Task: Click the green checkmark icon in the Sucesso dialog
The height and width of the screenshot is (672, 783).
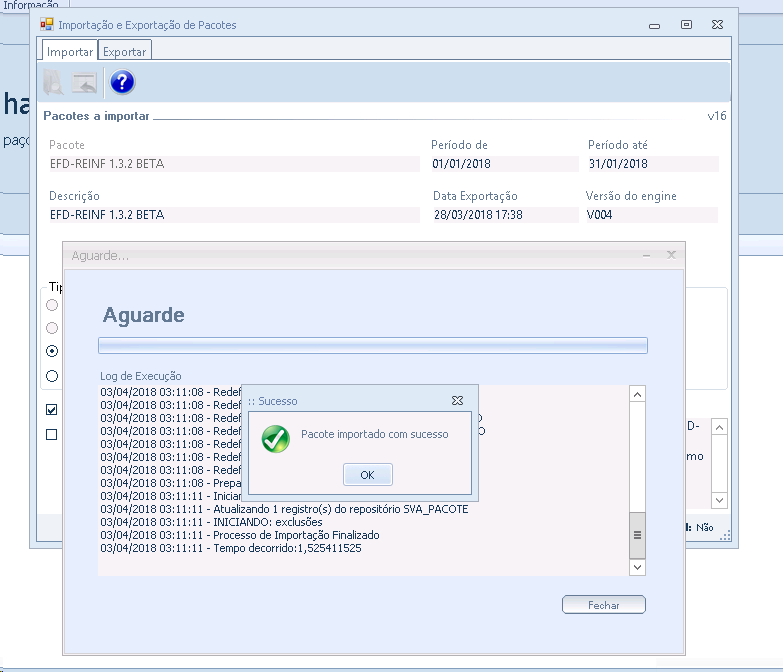Action: click(x=275, y=438)
